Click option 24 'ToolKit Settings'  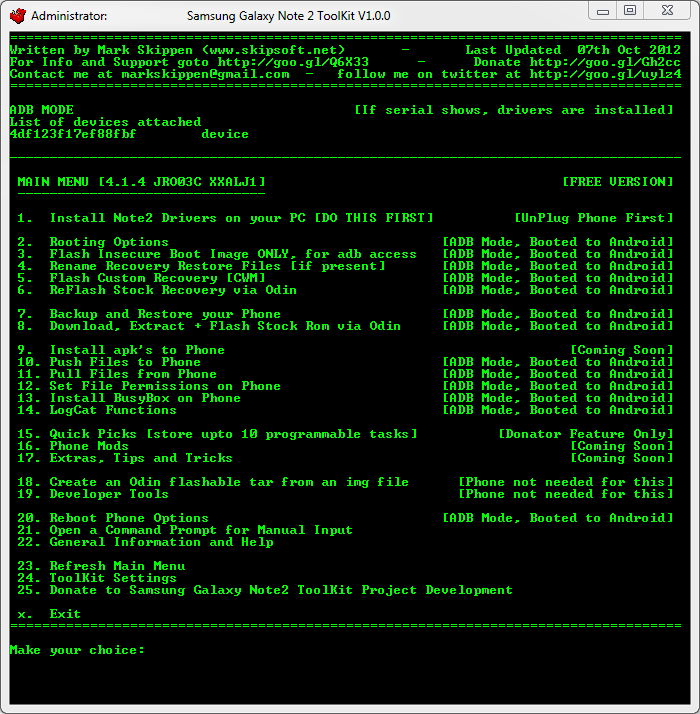[97, 578]
